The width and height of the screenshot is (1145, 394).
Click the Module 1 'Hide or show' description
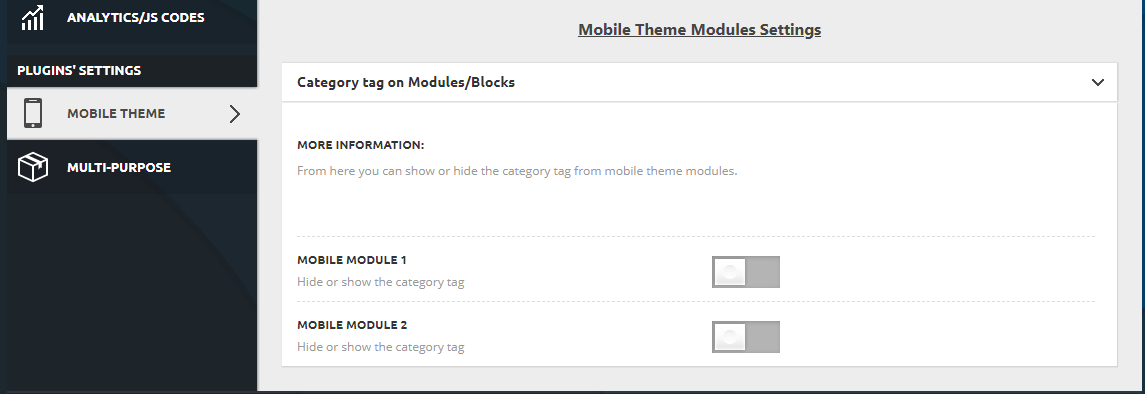pos(380,282)
